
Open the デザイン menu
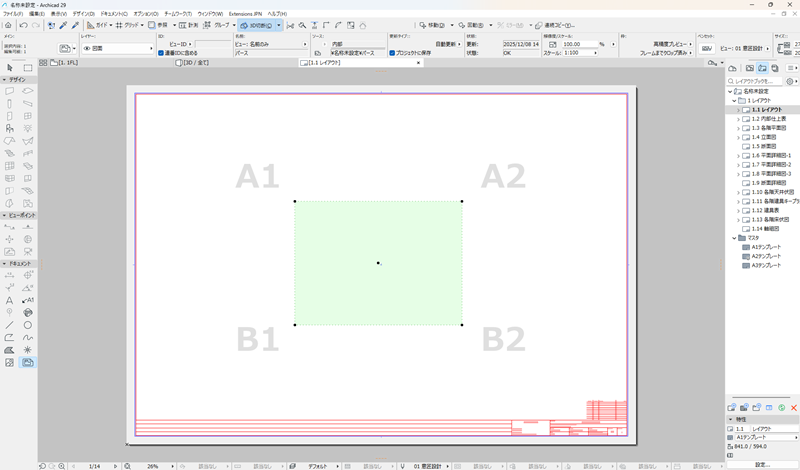pyautogui.click(x=84, y=14)
